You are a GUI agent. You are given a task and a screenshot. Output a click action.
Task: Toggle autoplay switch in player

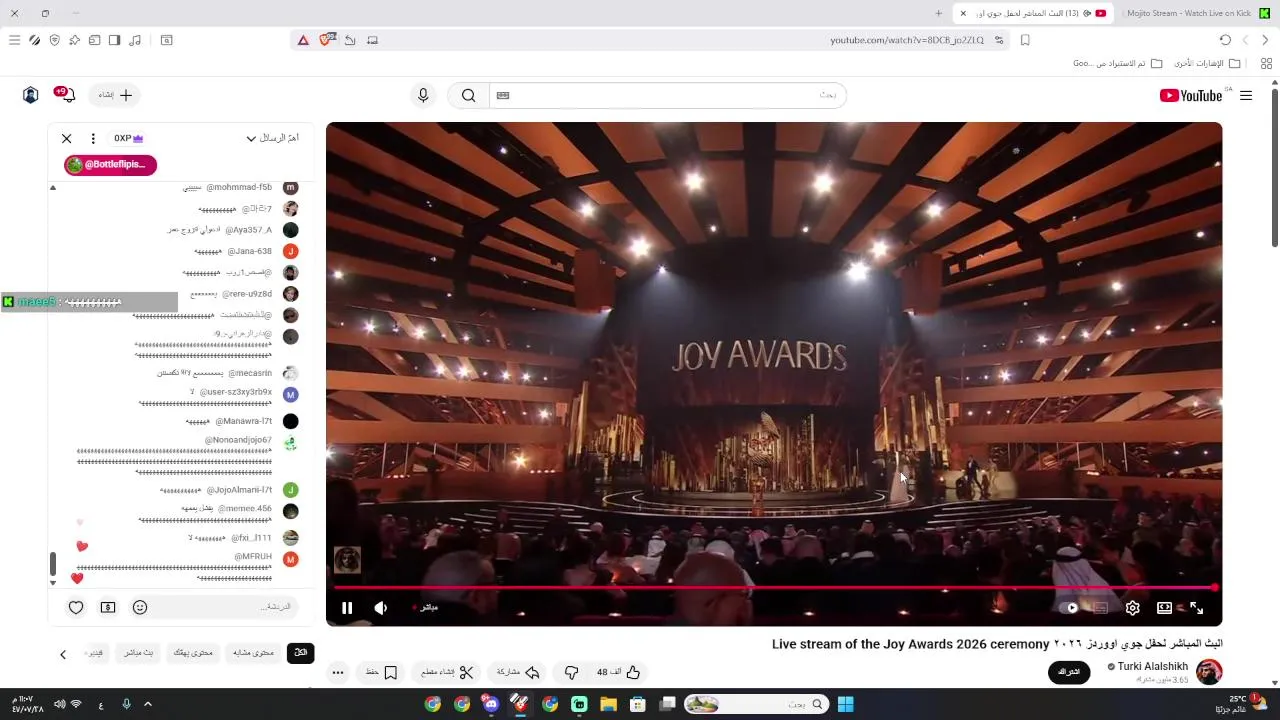click(x=1071, y=608)
